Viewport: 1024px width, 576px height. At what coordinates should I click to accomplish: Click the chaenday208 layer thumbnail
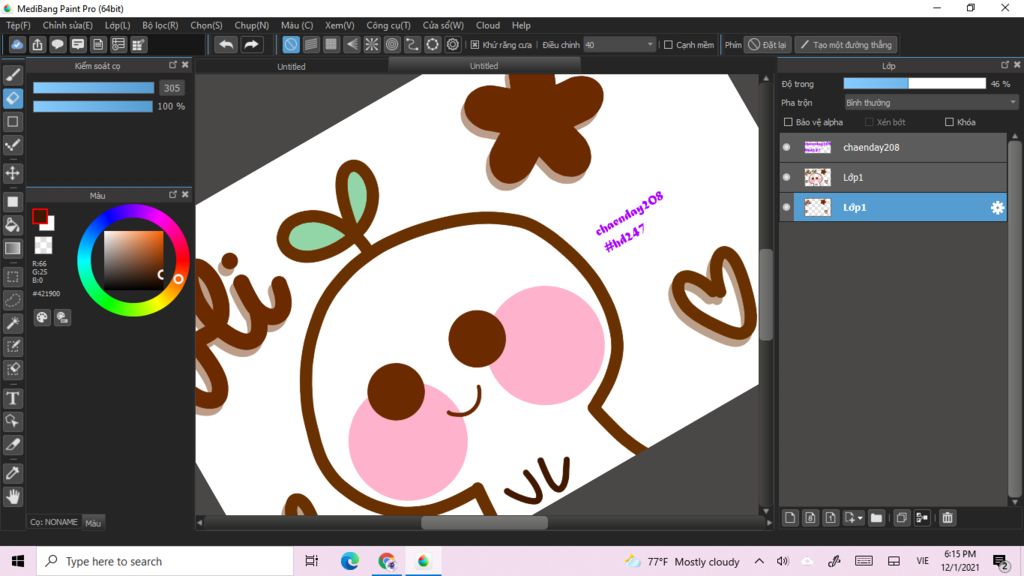[x=817, y=148]
